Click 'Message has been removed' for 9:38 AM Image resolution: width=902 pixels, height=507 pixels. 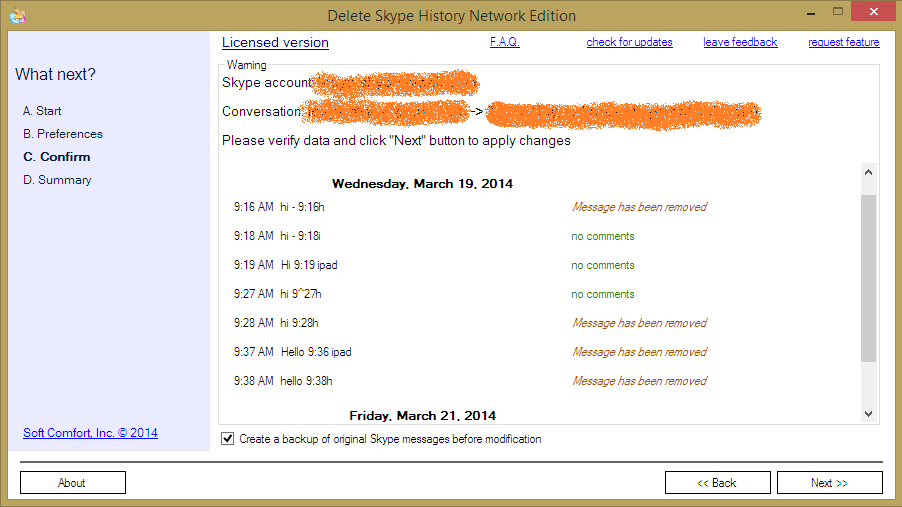click(x=639, y=381)
